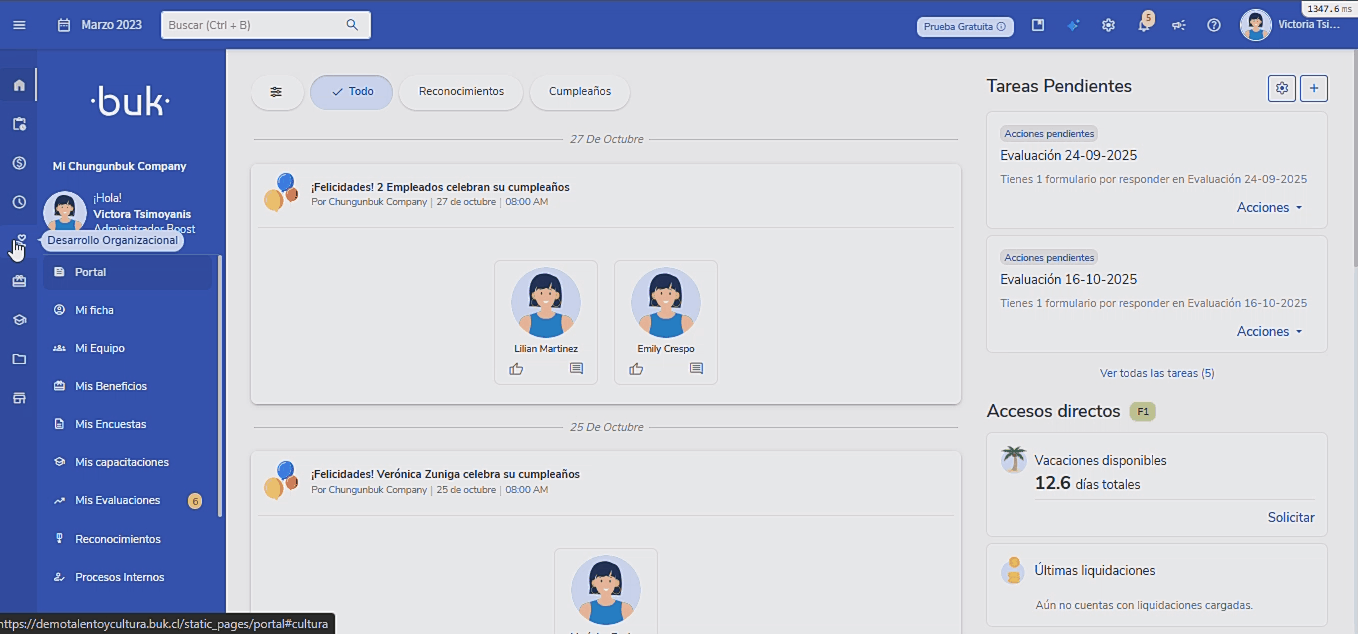Toggle the Reconocimientos filter chip
1358x634 pixels.
tap(461, 92)
